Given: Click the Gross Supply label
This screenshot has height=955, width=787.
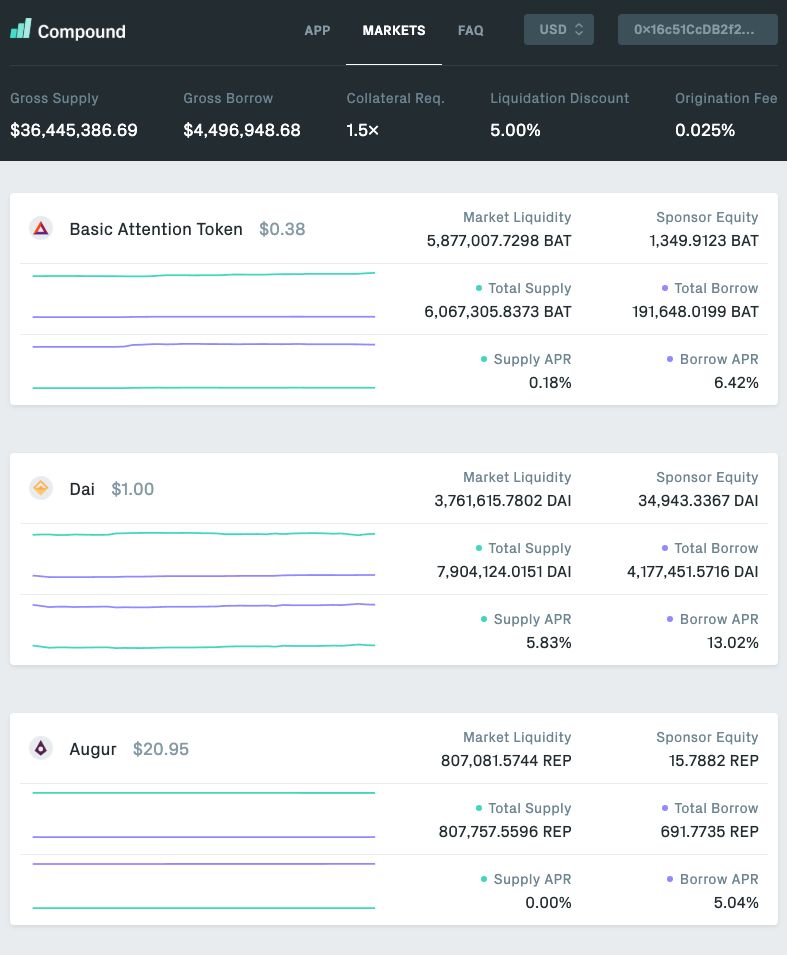Looking at the screenshot, I should tap(54, 99).
